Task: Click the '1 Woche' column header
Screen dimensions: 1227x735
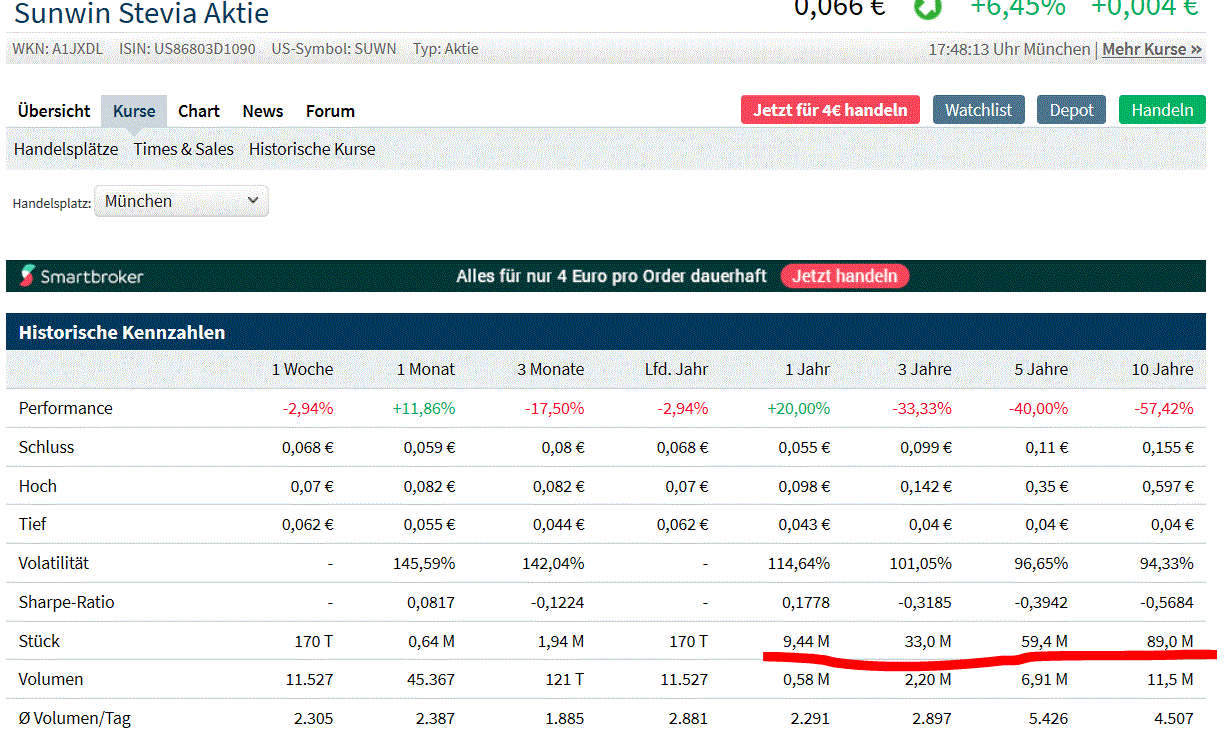Action: [x=302, y=369]
